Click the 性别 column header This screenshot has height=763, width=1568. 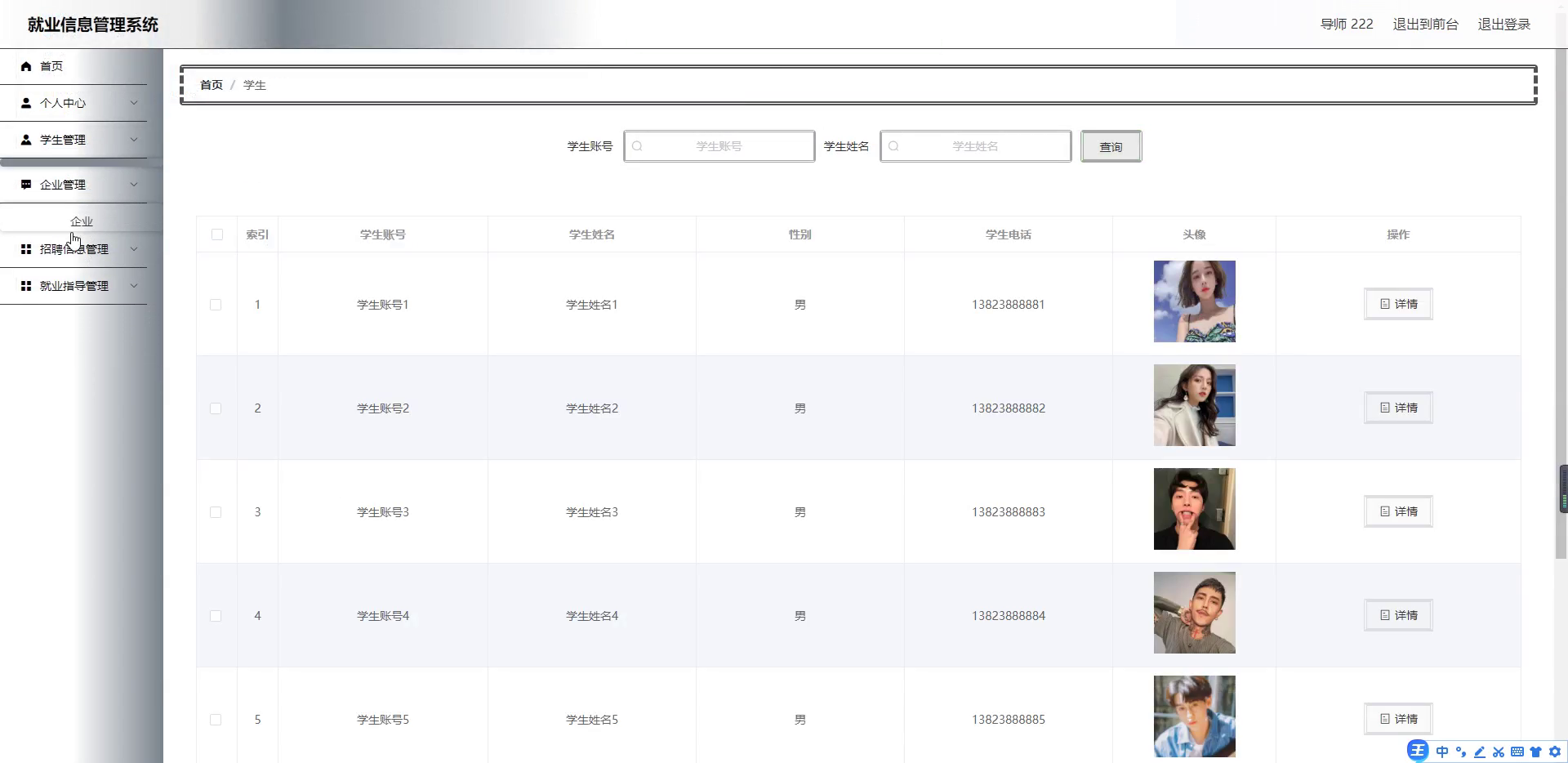[x=800, y=234]
